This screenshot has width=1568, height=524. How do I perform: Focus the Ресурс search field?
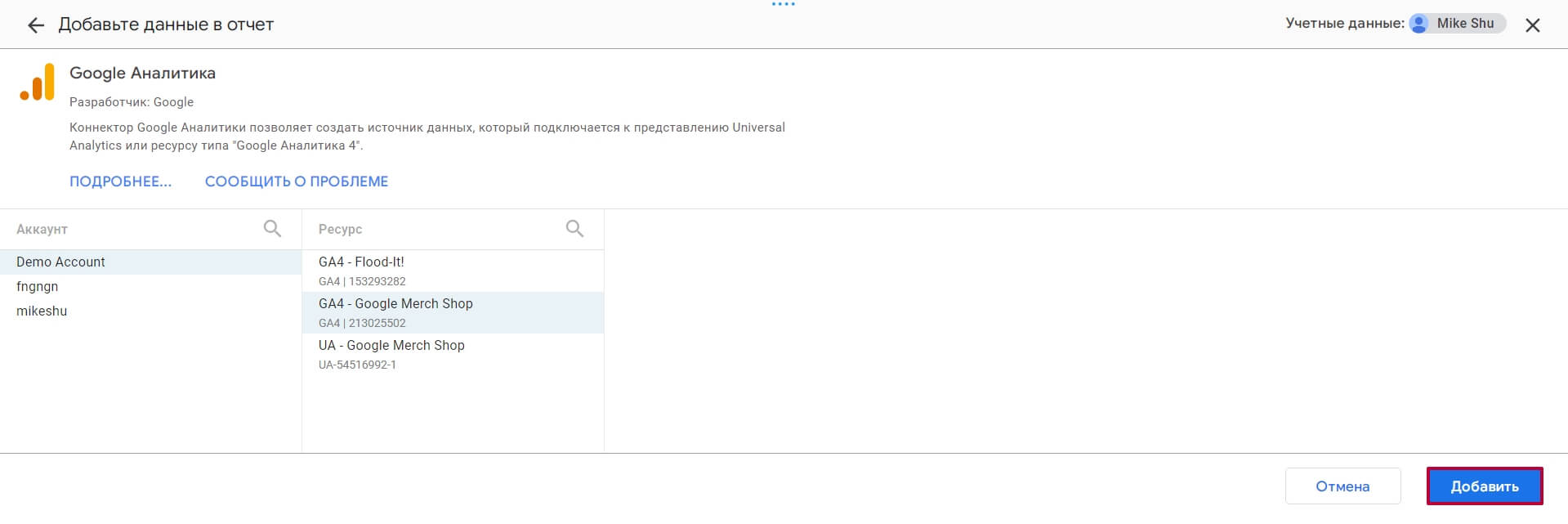[437, 229]
